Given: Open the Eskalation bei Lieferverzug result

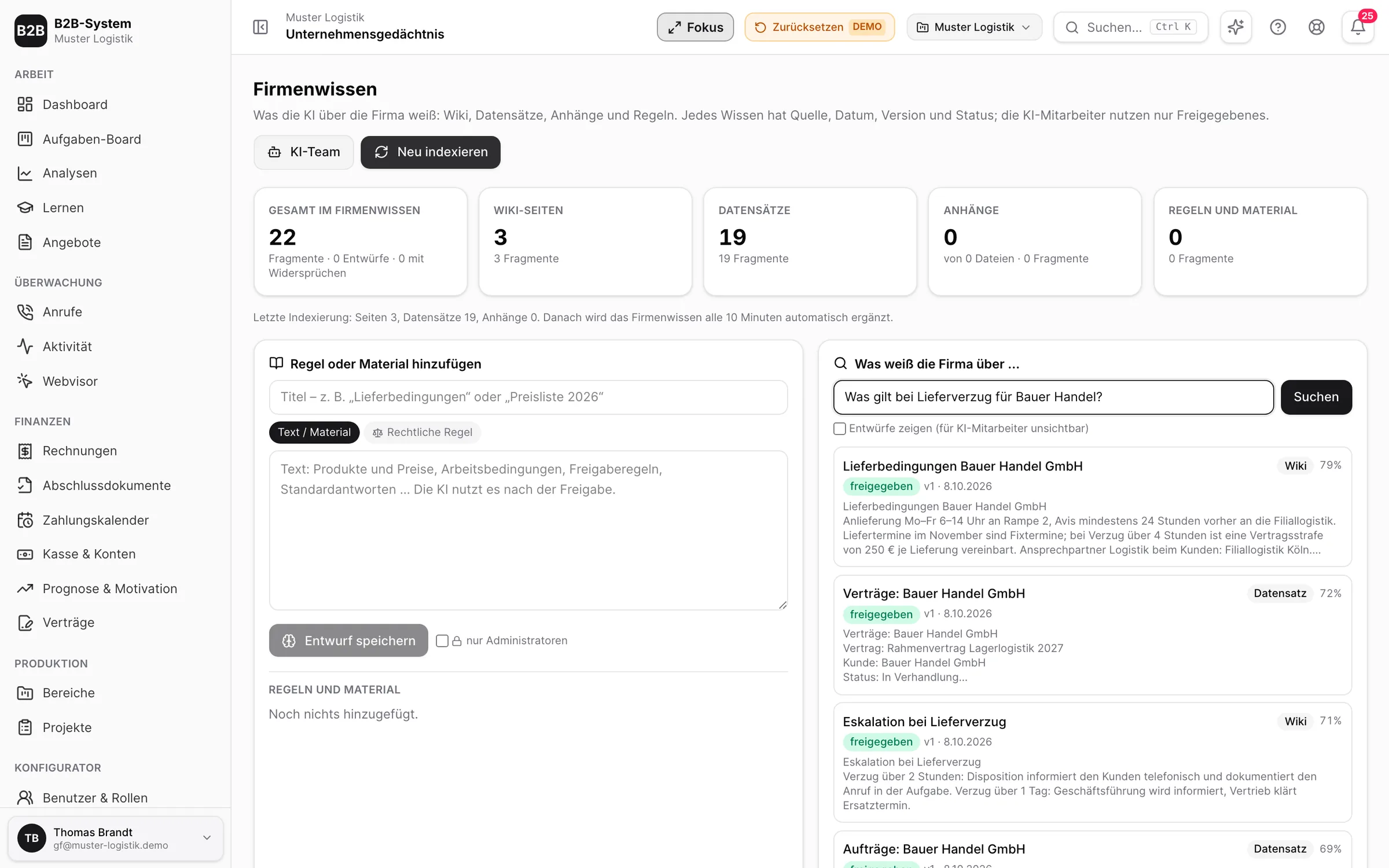Looking at the screenshot, I should coord(1093,762).
